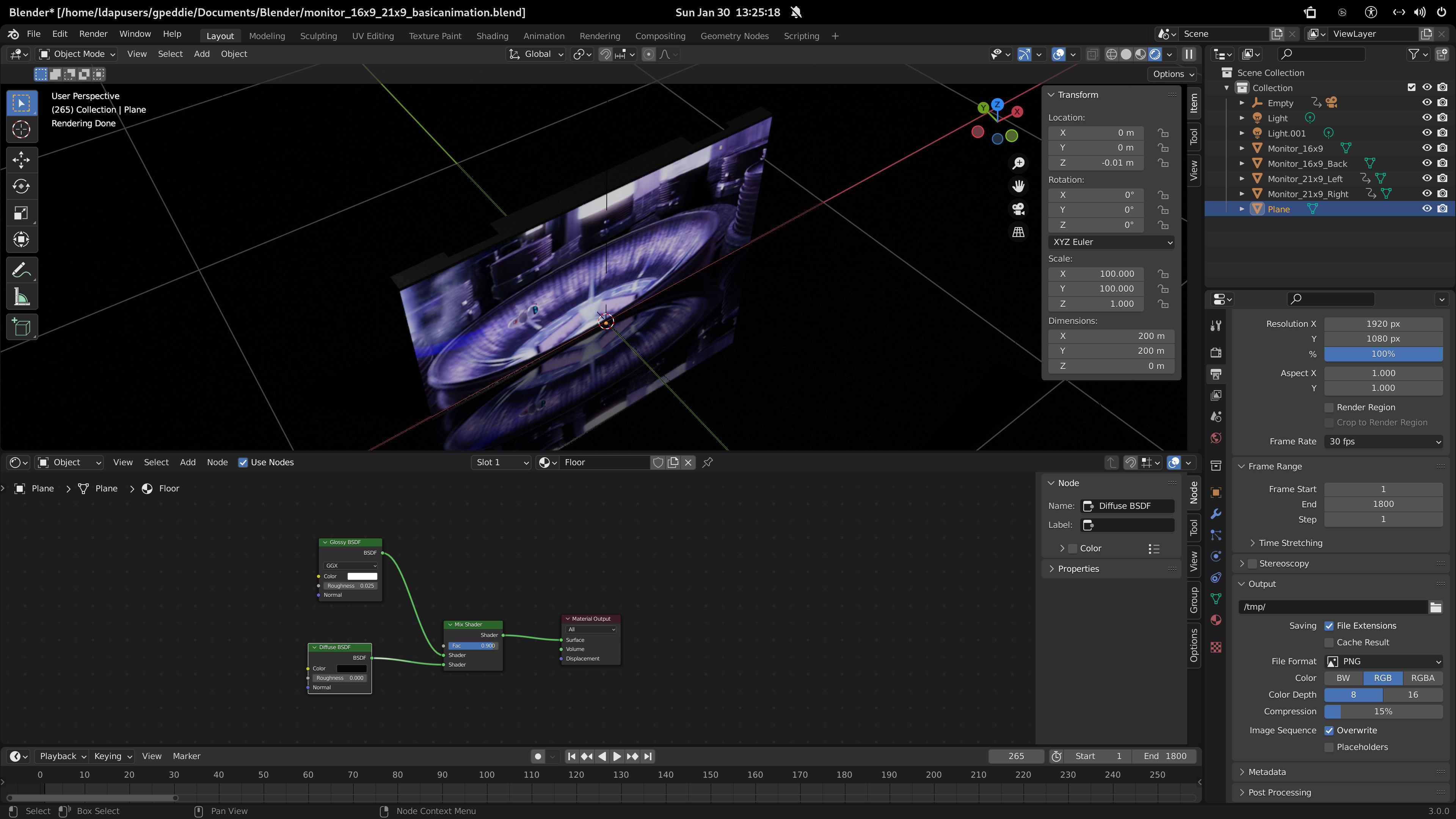The width and height of the screenshot is (1456, 819).
Task: Open the Render menu
Action: [93, 34]
